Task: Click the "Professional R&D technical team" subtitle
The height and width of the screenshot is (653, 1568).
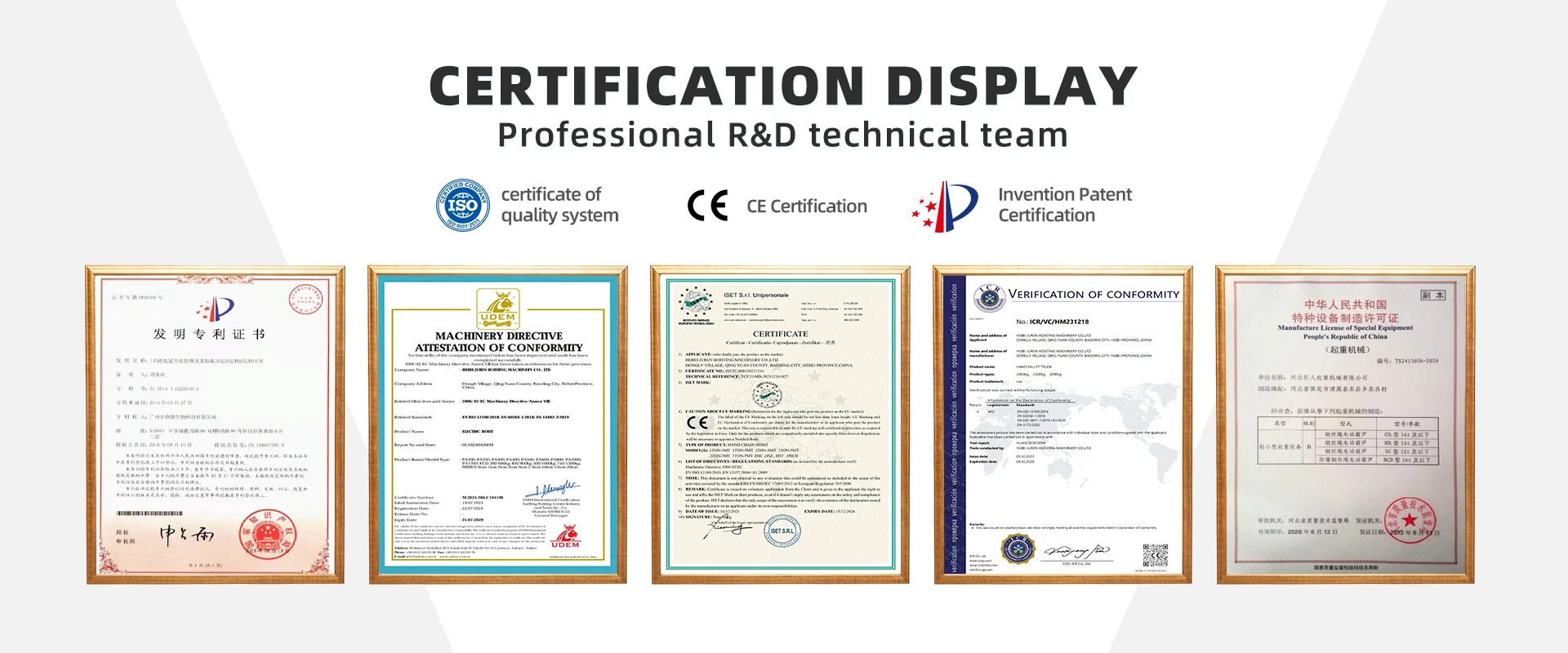Action: click(x=783, y=135)
